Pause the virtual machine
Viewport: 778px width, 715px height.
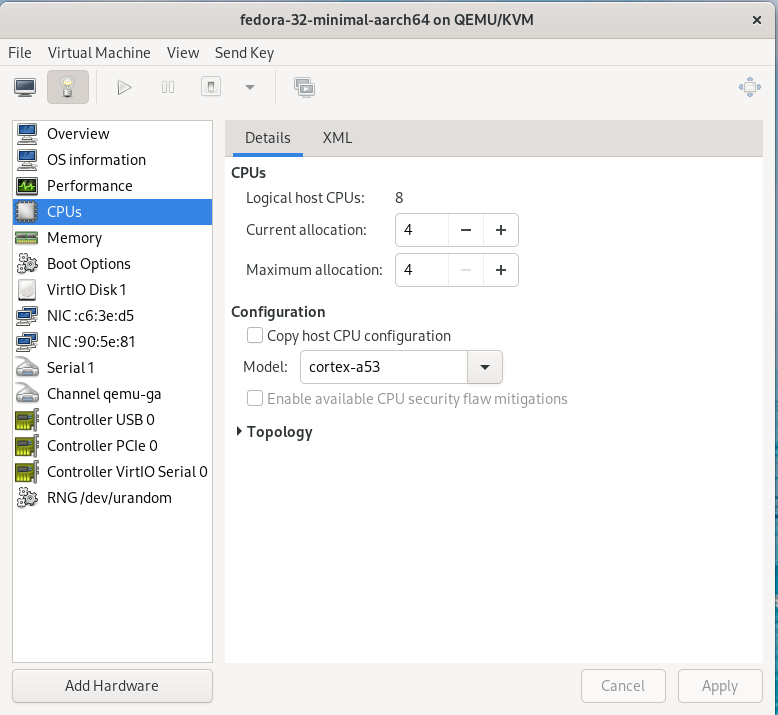pyautogui.click(x=168, y=87)
